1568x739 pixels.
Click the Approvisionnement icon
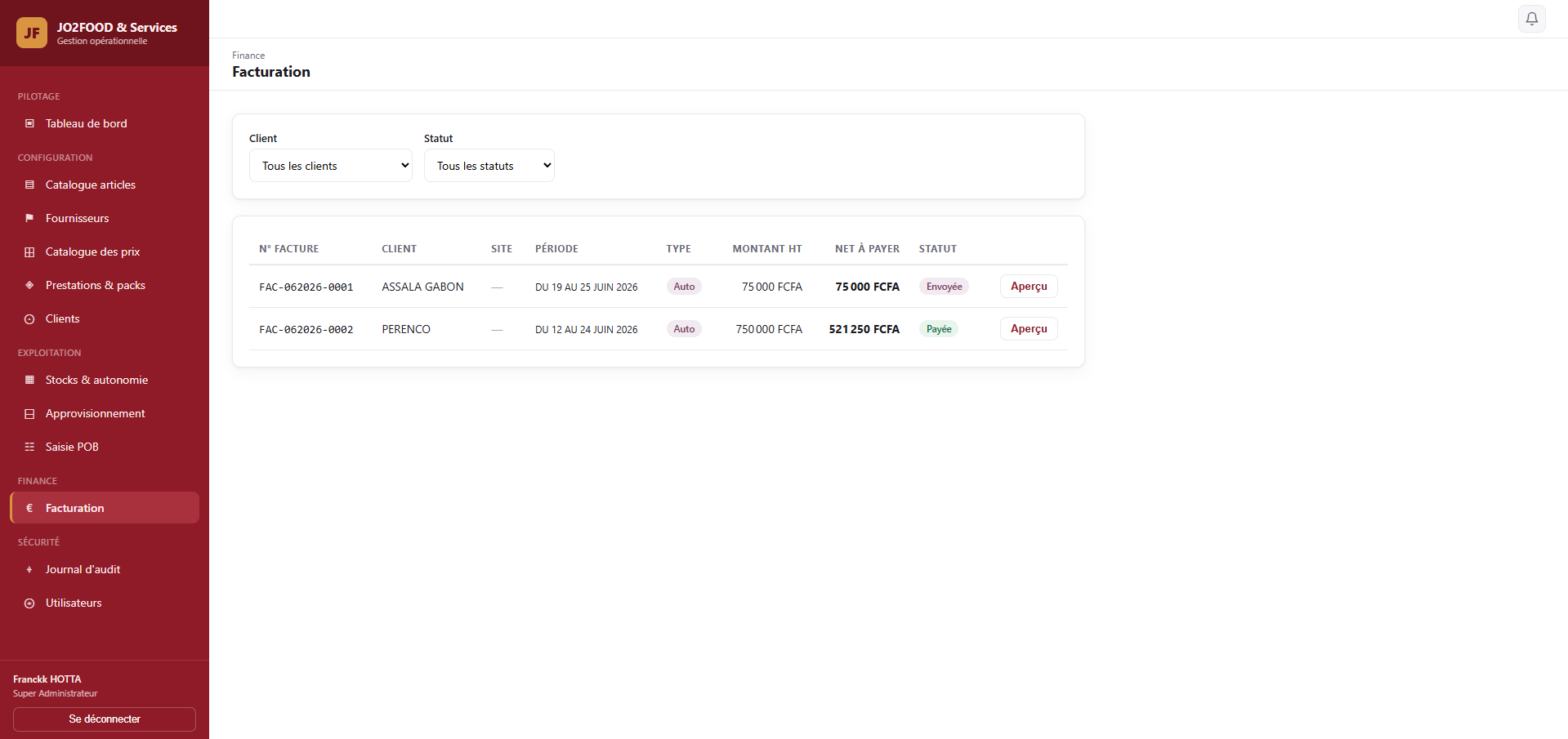(29, 413)
